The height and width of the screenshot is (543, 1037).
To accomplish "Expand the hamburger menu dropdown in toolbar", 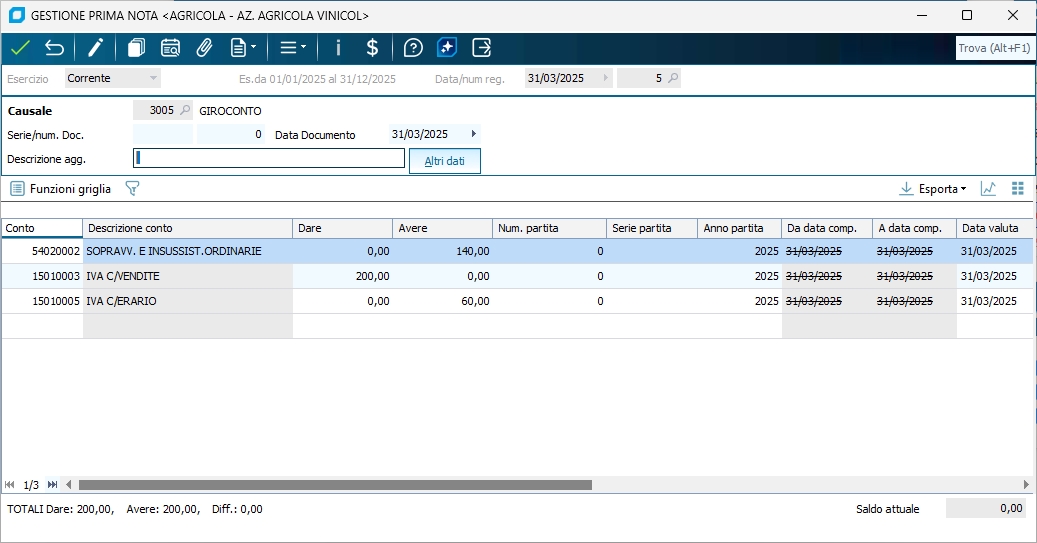I will click(293, 47).
